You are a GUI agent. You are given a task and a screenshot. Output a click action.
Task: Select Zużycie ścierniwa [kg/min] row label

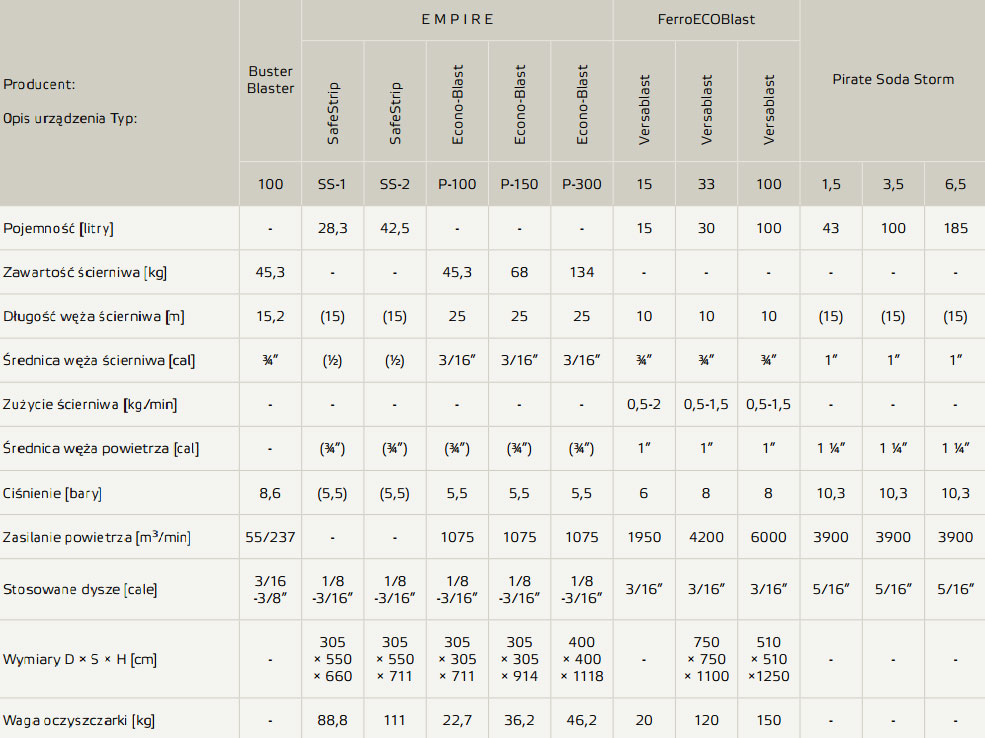click(90, 404)
